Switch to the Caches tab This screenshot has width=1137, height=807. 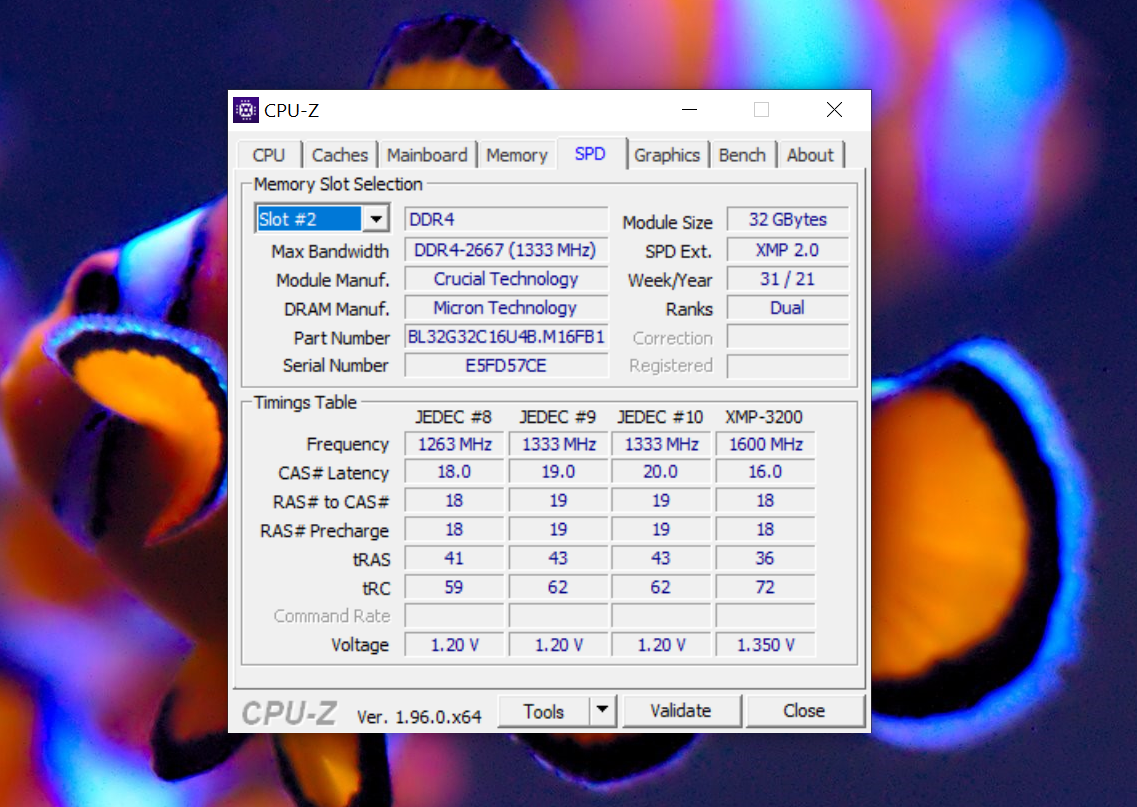(x=340, y=155)
